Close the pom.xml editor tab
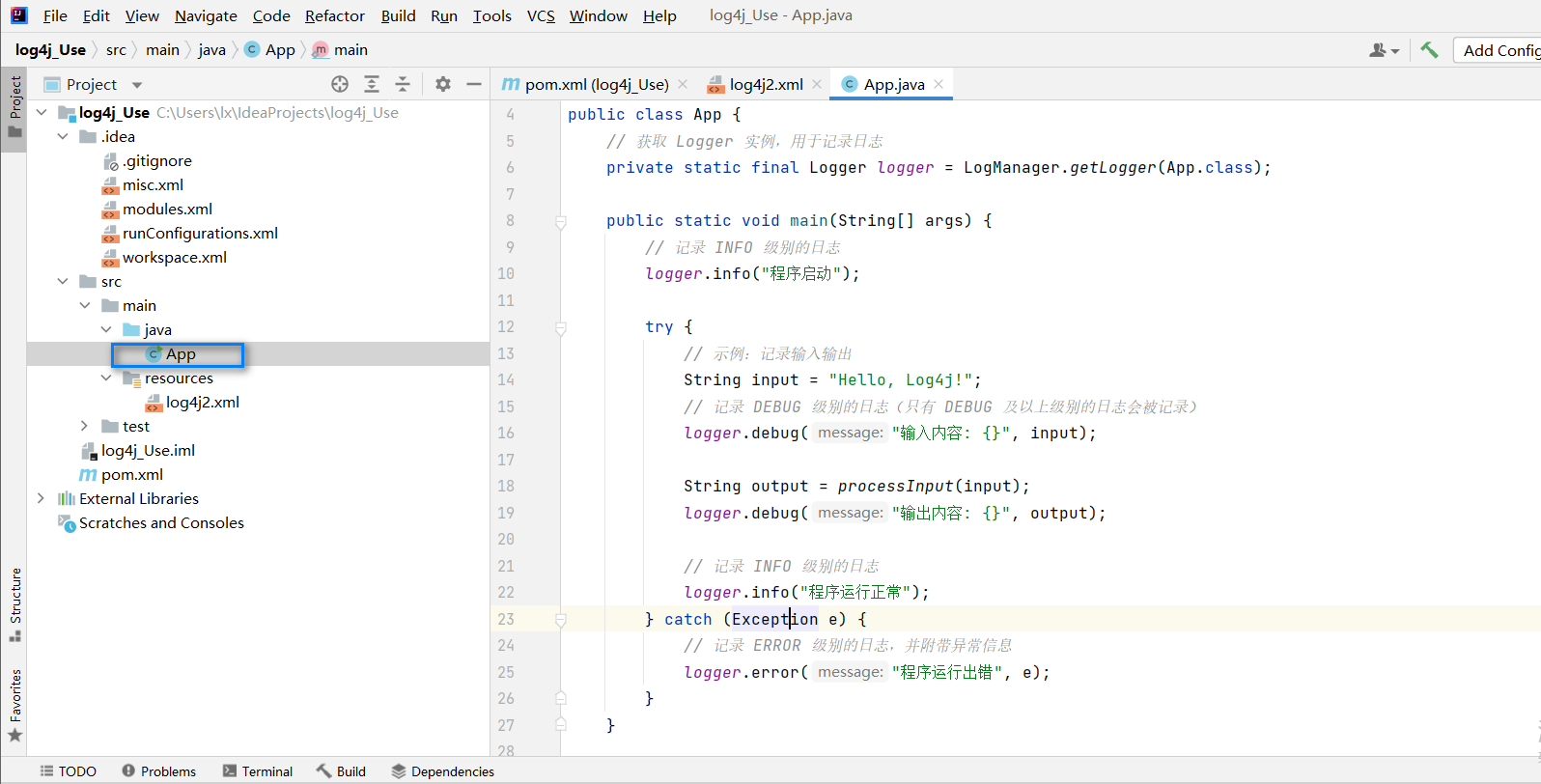 [x=683, y=84]
